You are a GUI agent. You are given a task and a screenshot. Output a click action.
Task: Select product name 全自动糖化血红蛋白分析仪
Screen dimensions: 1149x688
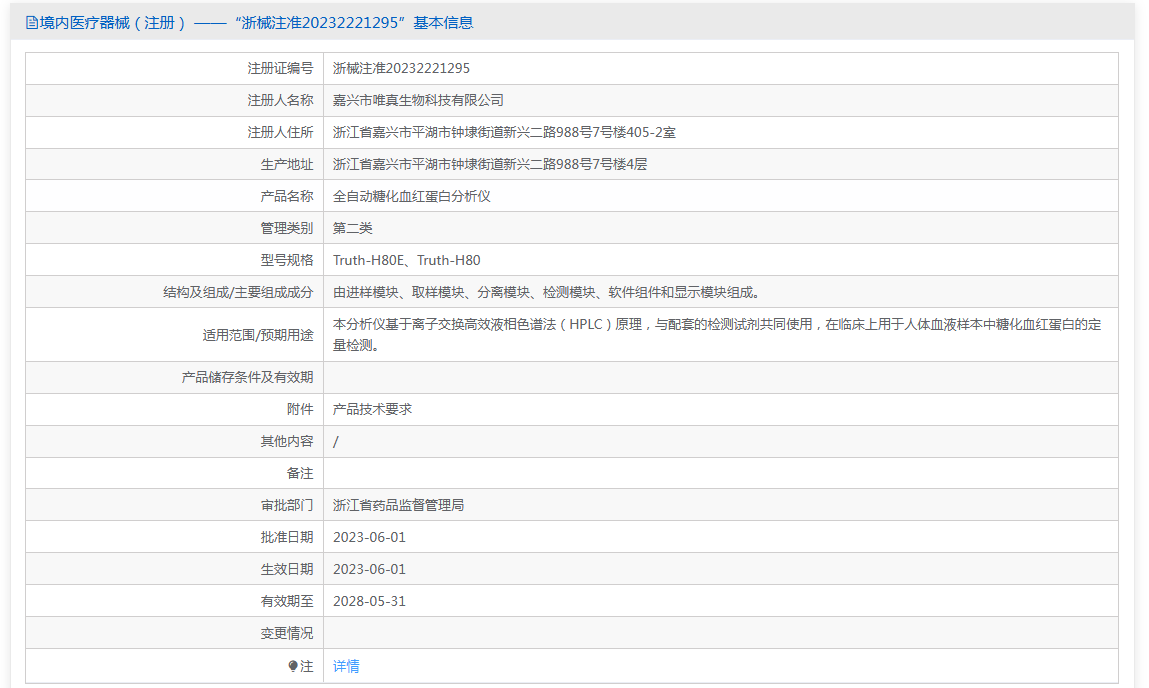click(411, 196)
